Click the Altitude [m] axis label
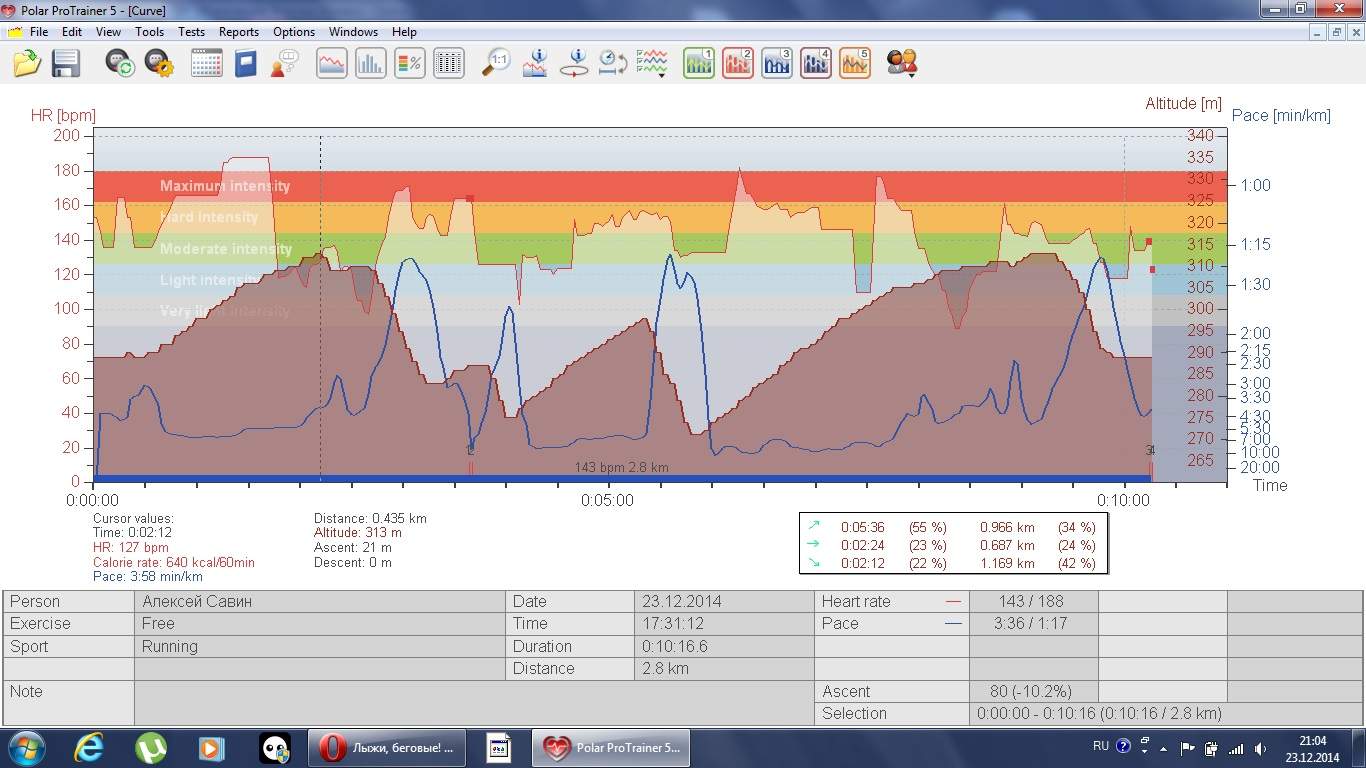 [1184, 103]
